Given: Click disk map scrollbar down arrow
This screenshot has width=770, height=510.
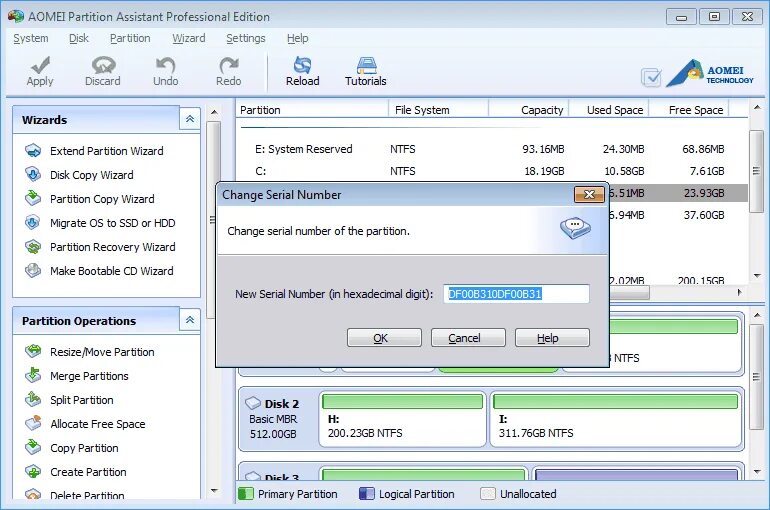Looking at the screenshot, I should [x=757, y=472].
